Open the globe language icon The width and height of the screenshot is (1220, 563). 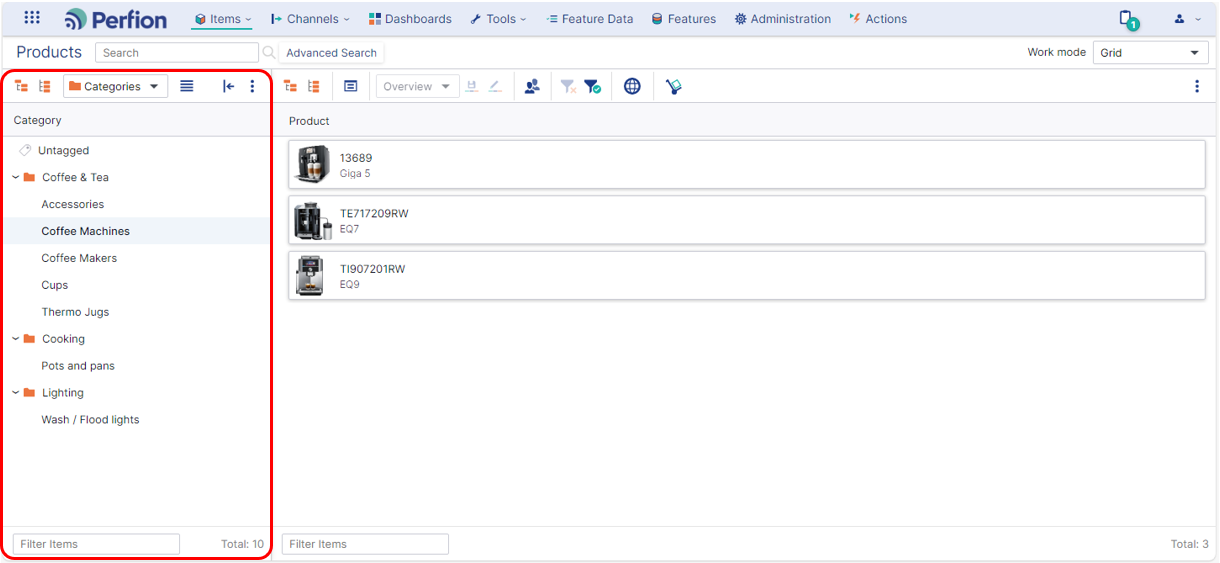[x=632, y=86]
